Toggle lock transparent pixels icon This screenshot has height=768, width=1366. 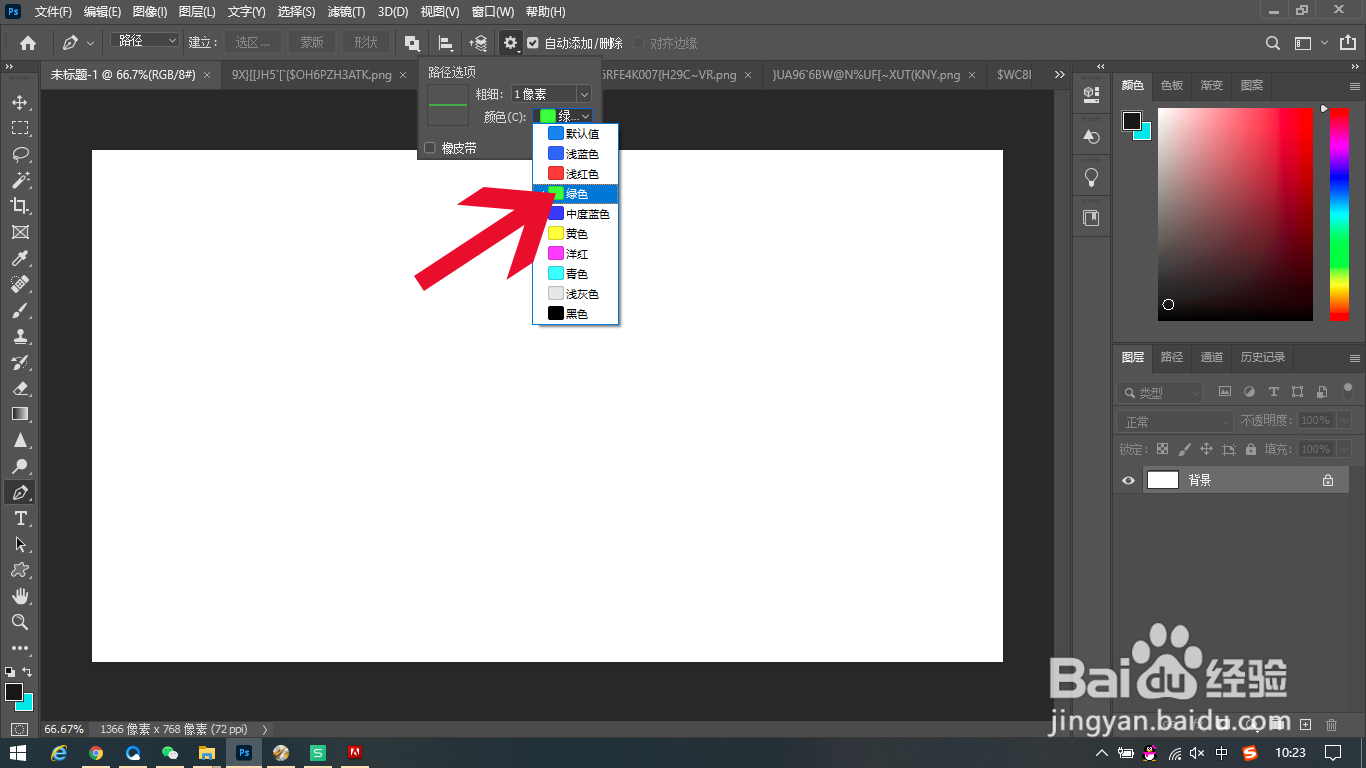tap(1162, 449)
